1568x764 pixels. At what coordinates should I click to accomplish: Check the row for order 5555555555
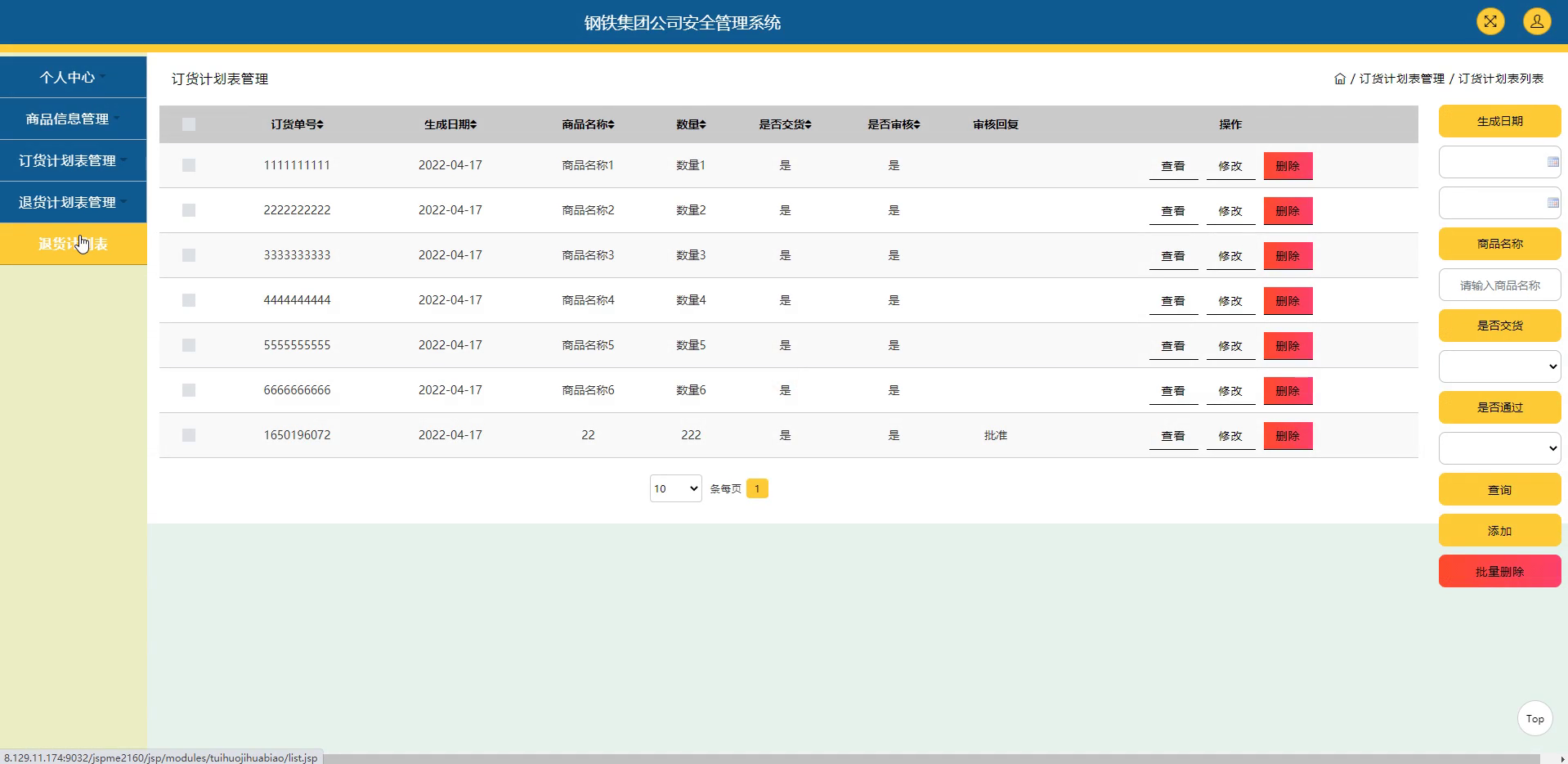pyautogui.click(x=189, y=345)
